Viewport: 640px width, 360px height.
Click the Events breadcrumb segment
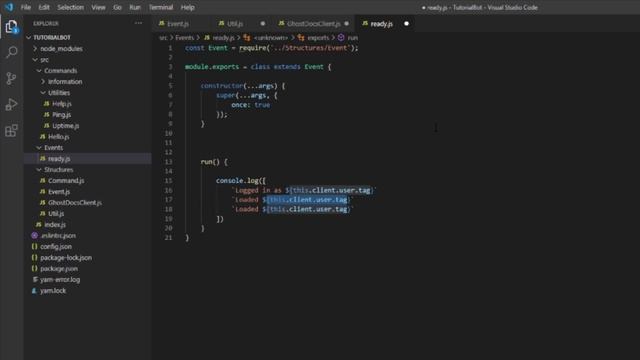point(184,38)
